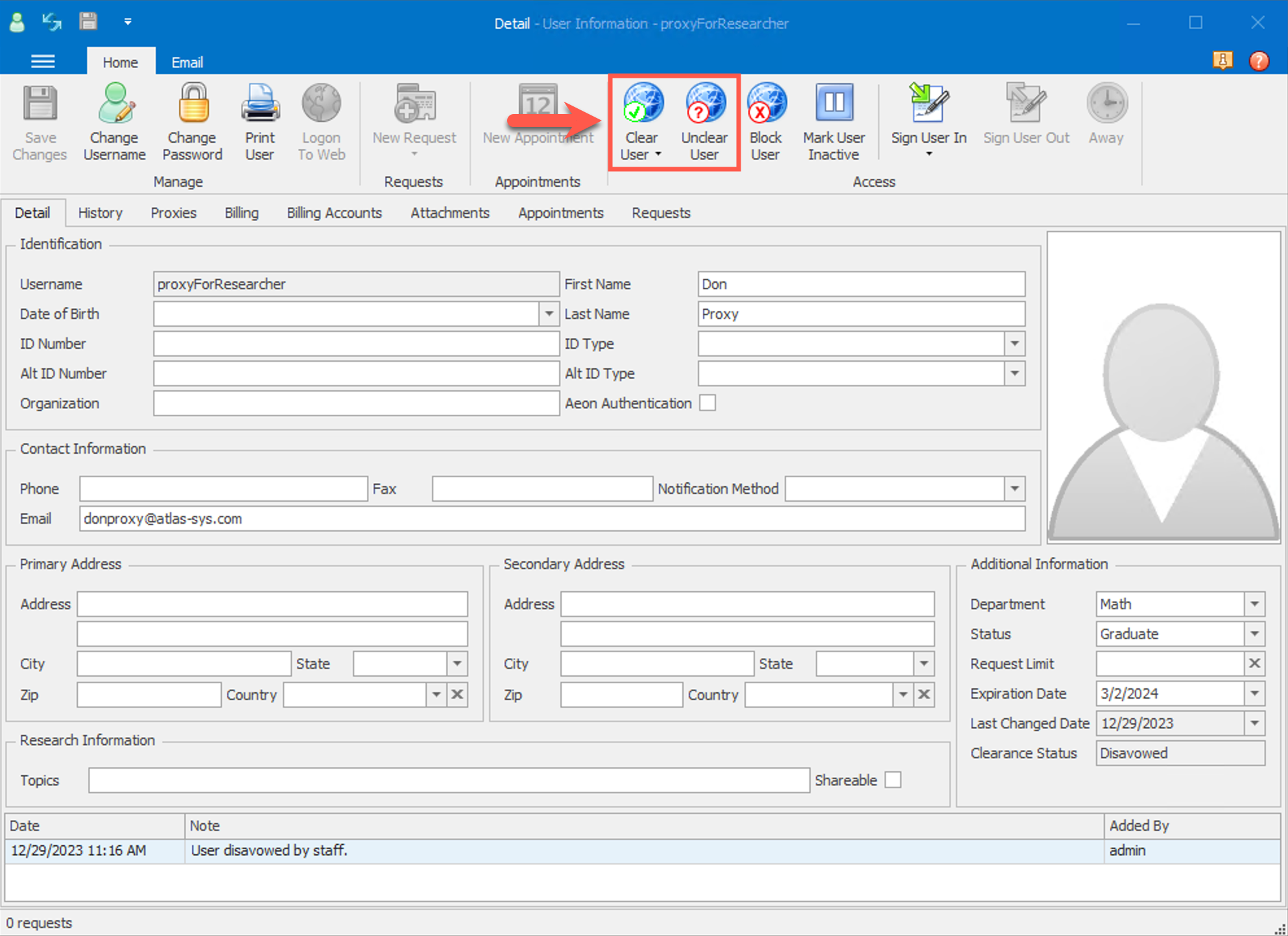Expand the ID Type dropdown
This screenshot has height=936, width=1288.
click(x=1014, y=344)
